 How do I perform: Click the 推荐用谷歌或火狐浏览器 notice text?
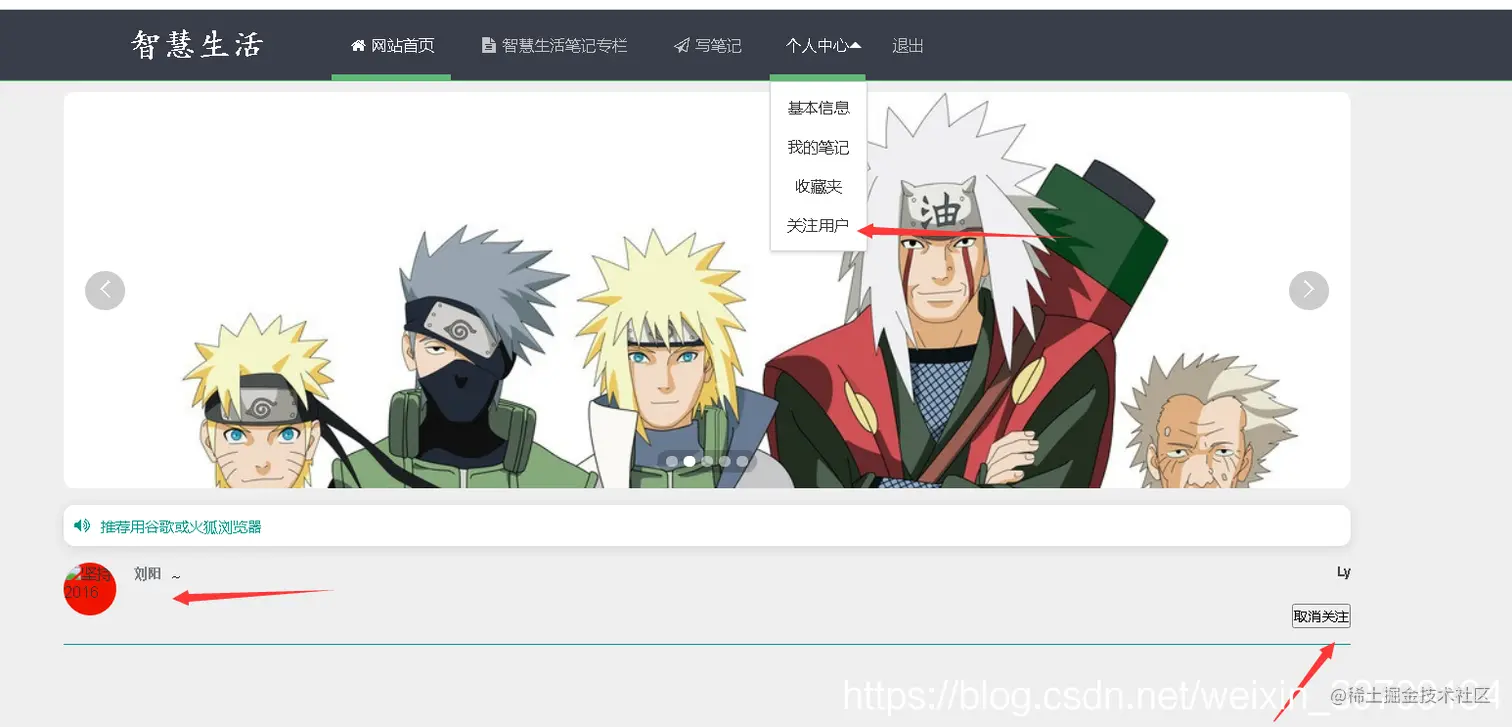(181, 526)
